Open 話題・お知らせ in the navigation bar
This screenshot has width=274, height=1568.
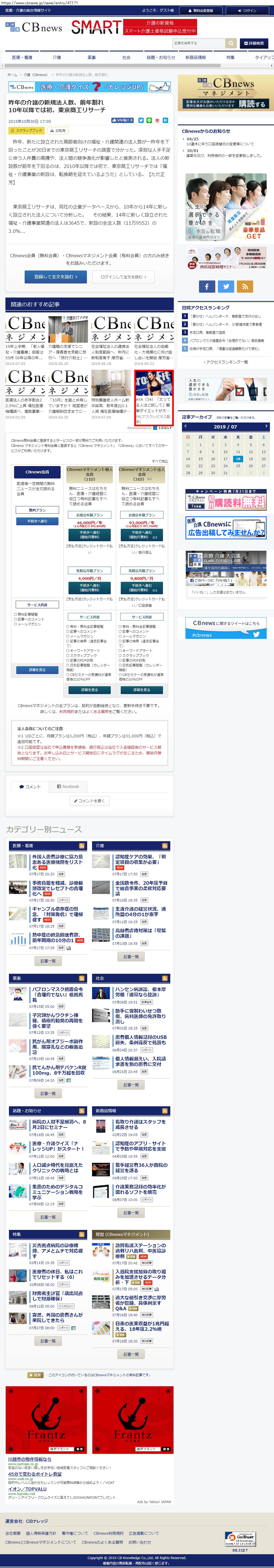(161, 57)
